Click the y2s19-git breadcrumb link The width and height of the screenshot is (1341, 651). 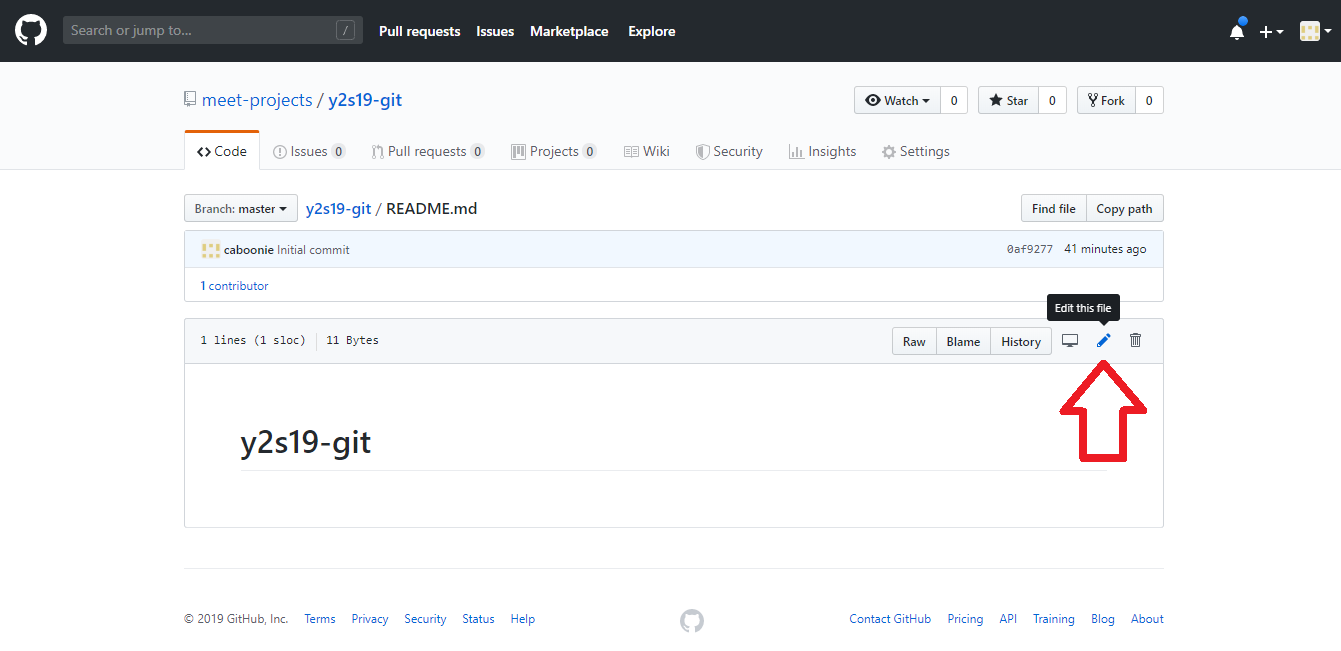pos(338,209)
